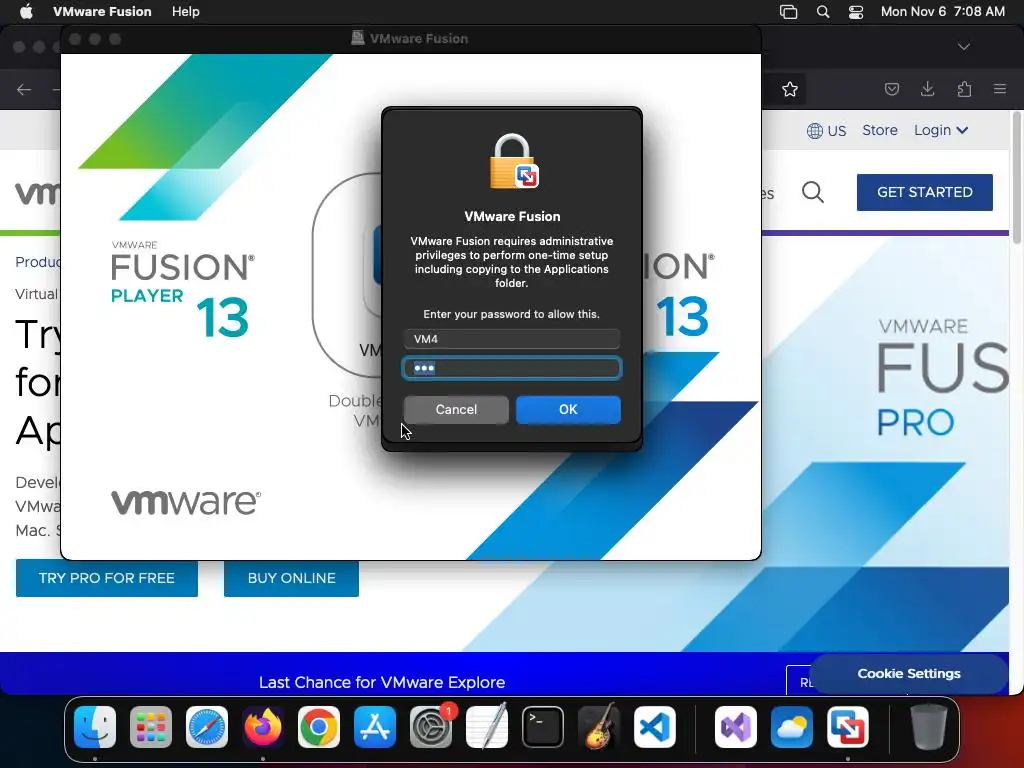Switch to Firefox in the Dock
Viewport: 1024px width, 768px height.
263,727
